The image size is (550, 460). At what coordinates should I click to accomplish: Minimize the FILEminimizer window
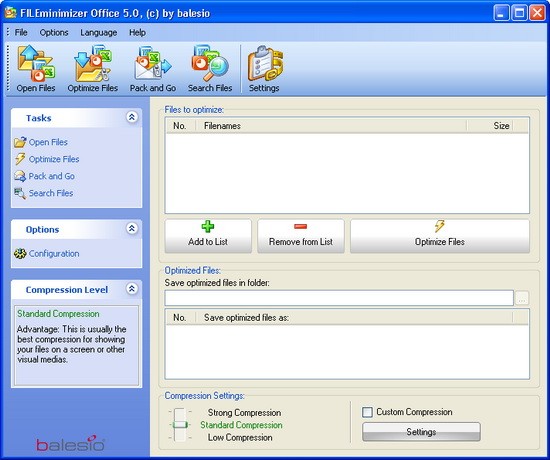tap(501, 13)
